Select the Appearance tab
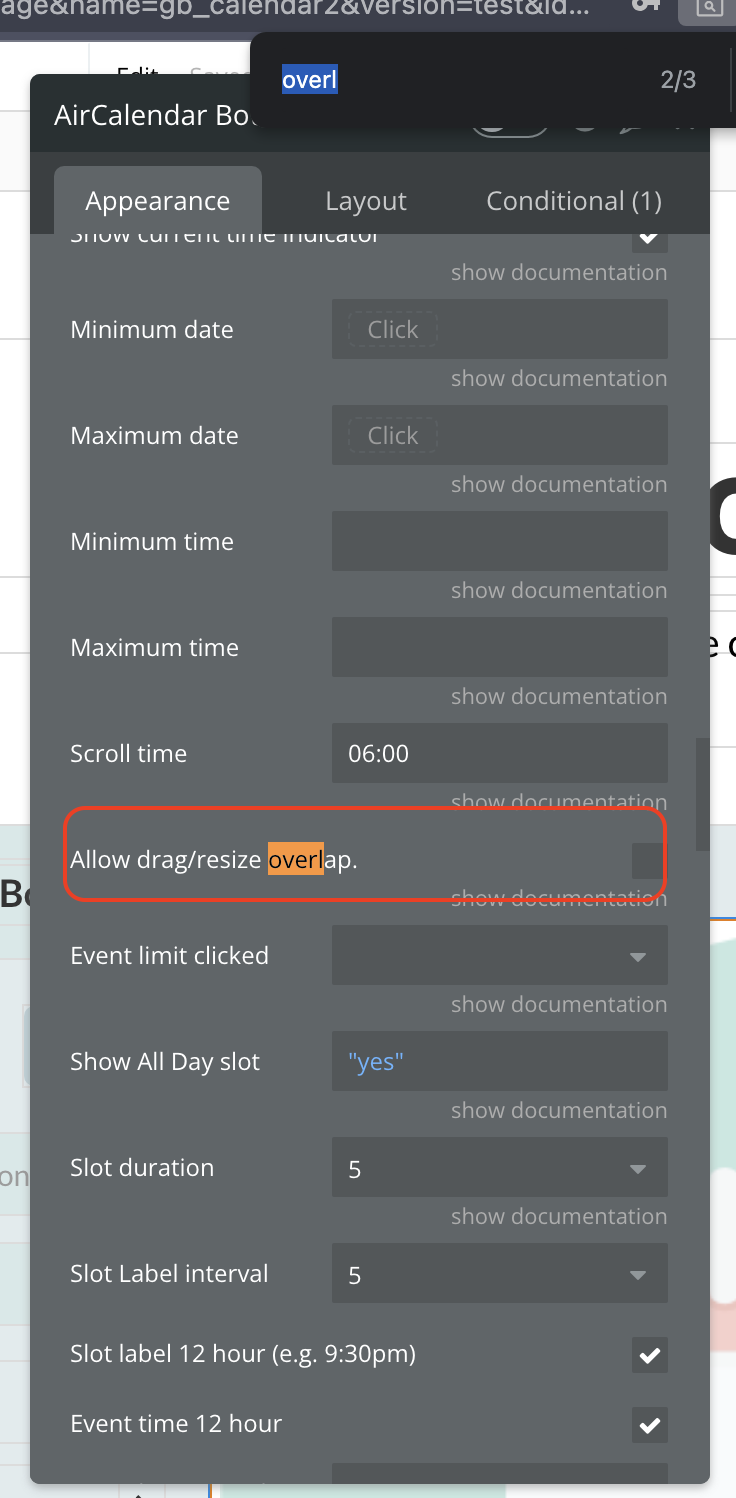736x1498 pixels. (x=157, y=200)
